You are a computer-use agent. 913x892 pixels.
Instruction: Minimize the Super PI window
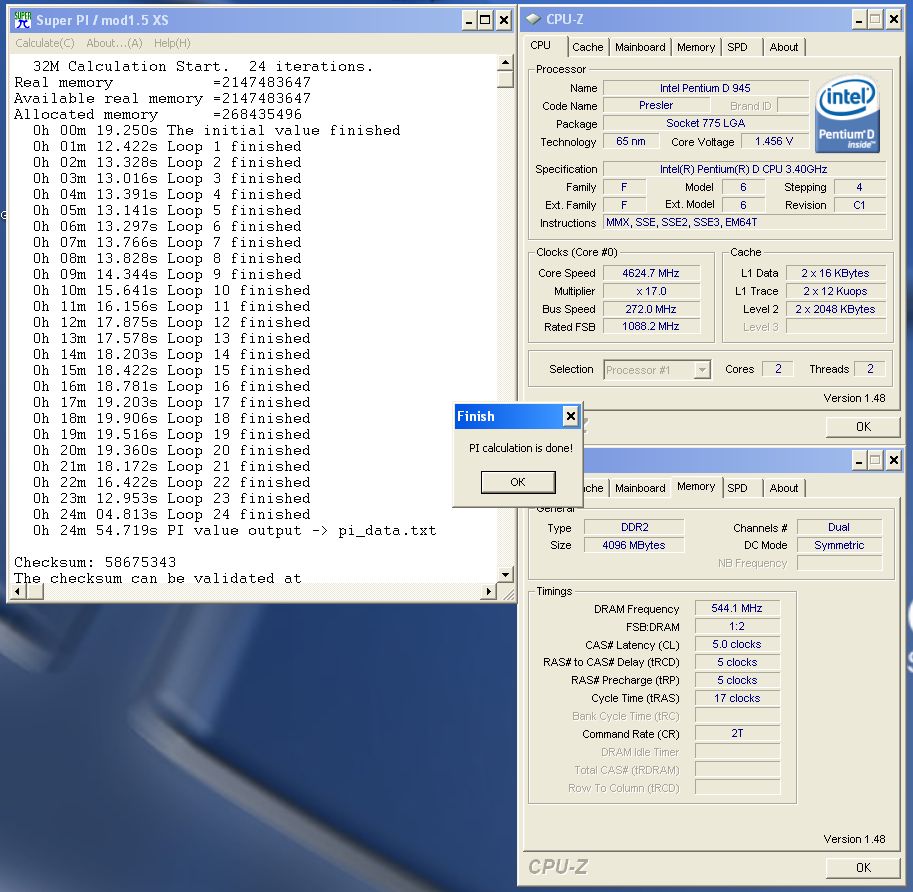pyautogui.click(x=469, y=20)
